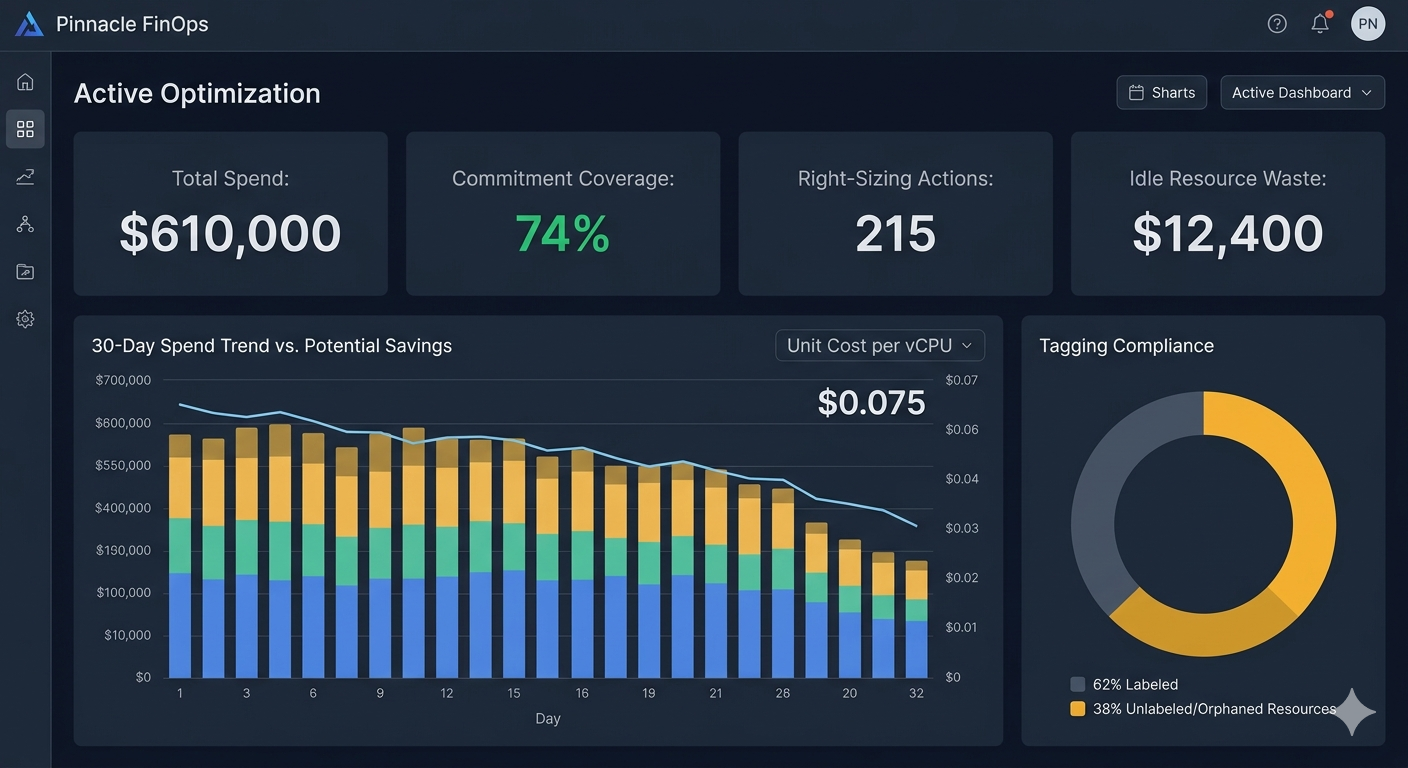Click the $700,000 y-axis label
The width and height of the screenshot is (1408, 768).
(122, 380)
